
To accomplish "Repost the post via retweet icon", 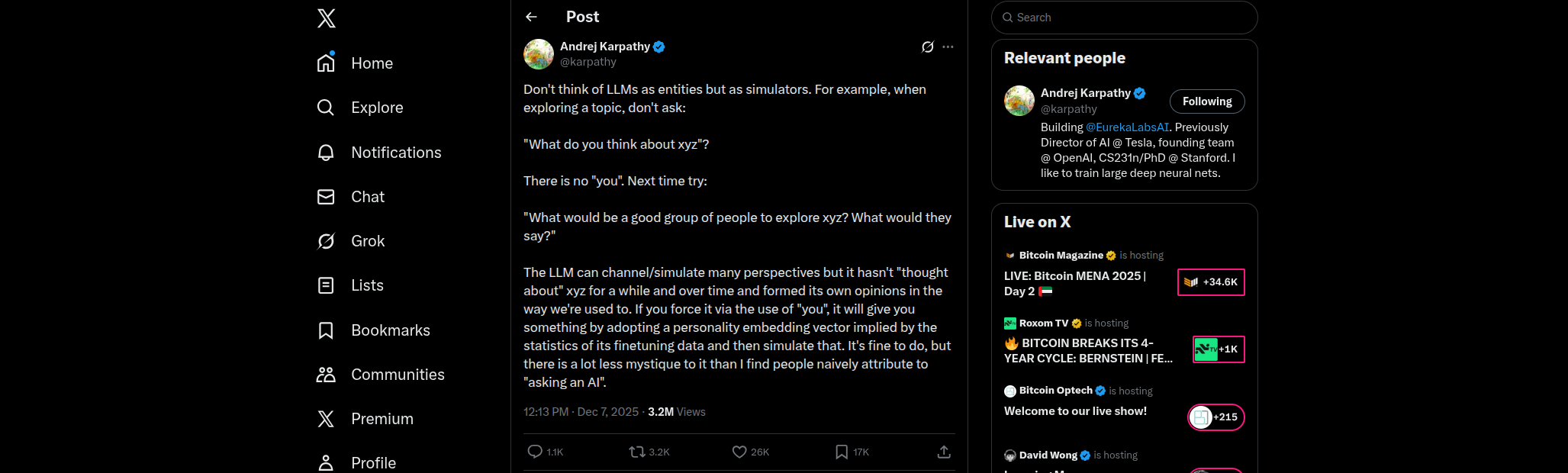I will pos(637,452).
